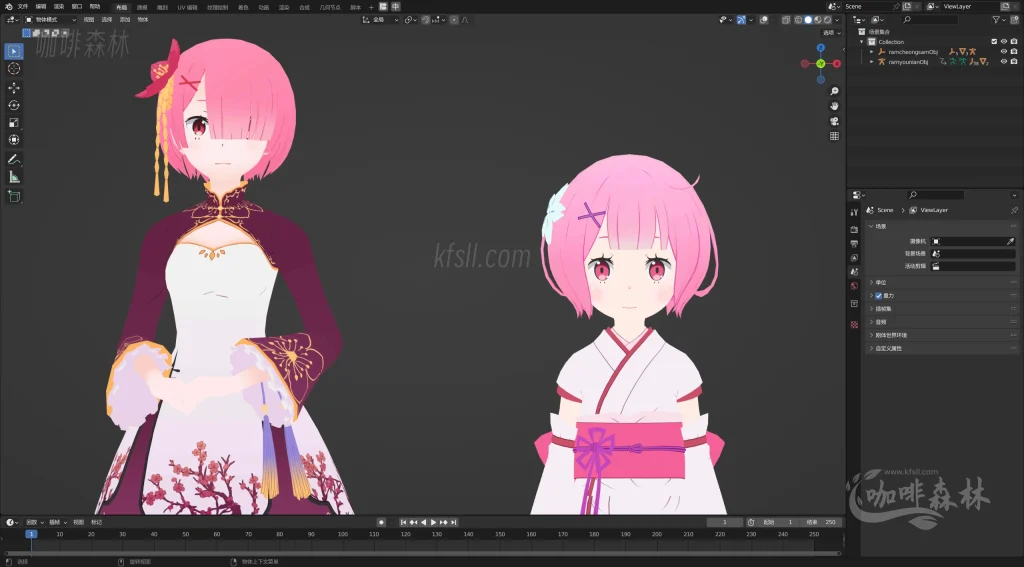1024x567 pixels.
Task: Activate the Rotate tool
Action: pos(14,105)
